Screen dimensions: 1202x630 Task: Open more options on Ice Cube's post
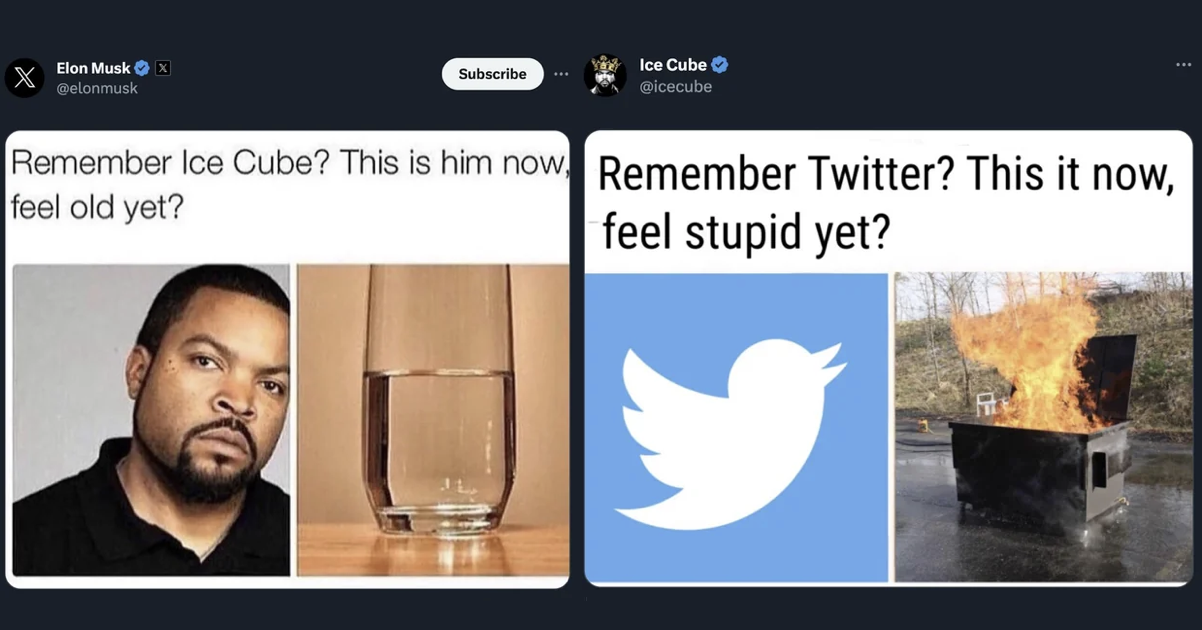point(1183,65)
